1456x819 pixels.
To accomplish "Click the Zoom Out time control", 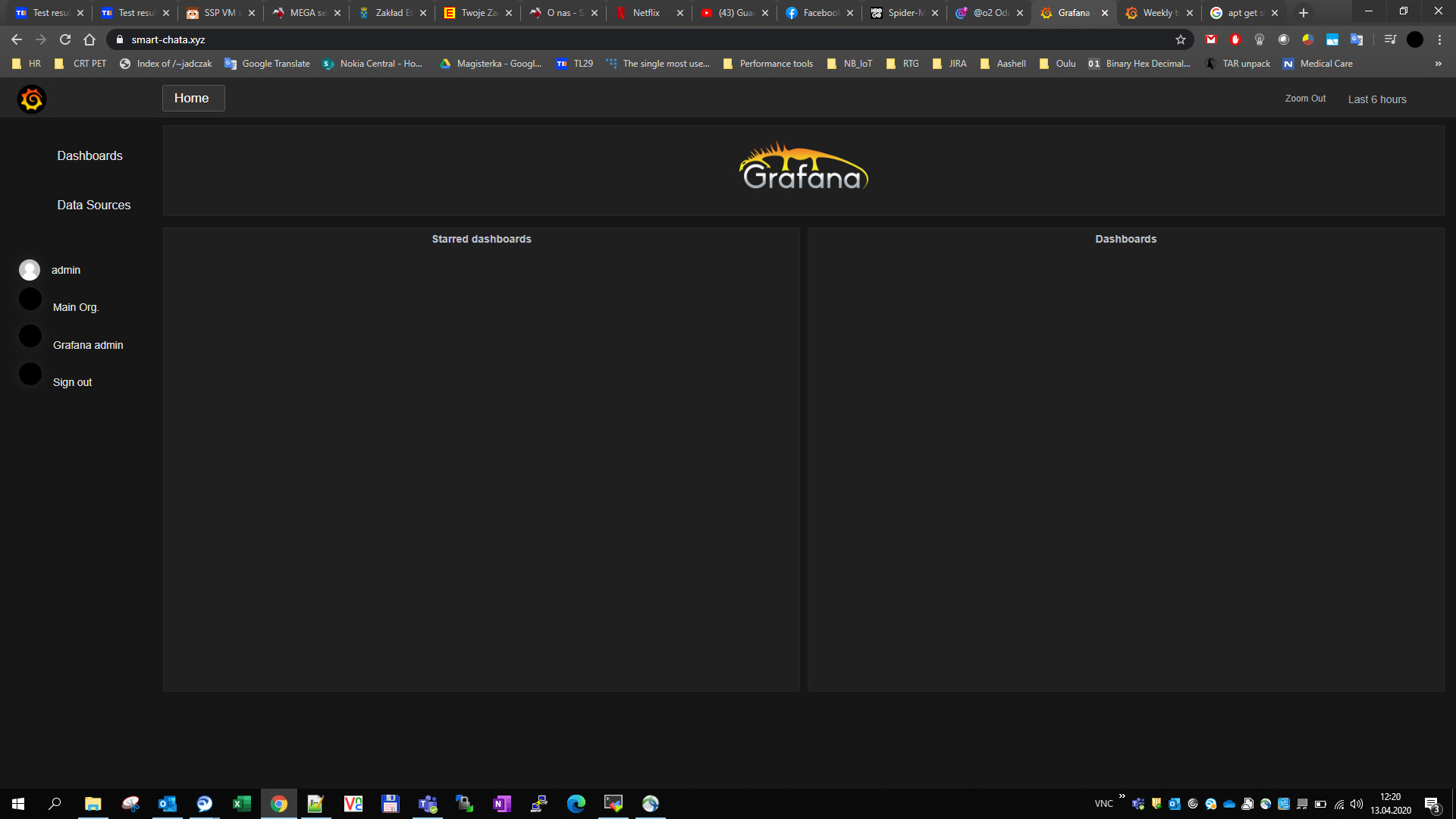I will click(1305, 99).
